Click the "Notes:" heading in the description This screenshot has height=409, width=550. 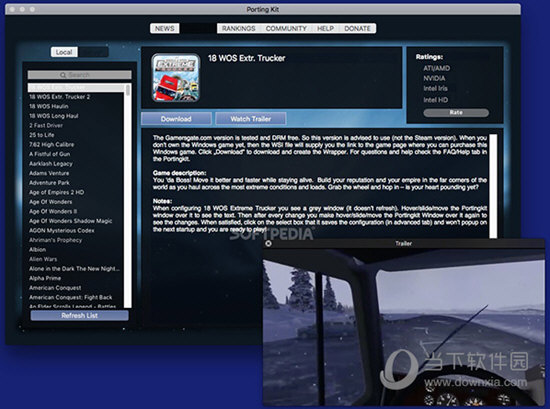coord(162,201)
